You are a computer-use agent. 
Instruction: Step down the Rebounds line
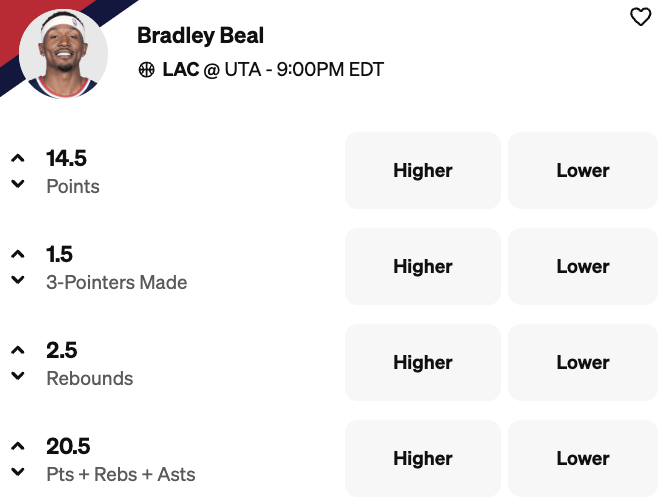click(x=18, y=376)
